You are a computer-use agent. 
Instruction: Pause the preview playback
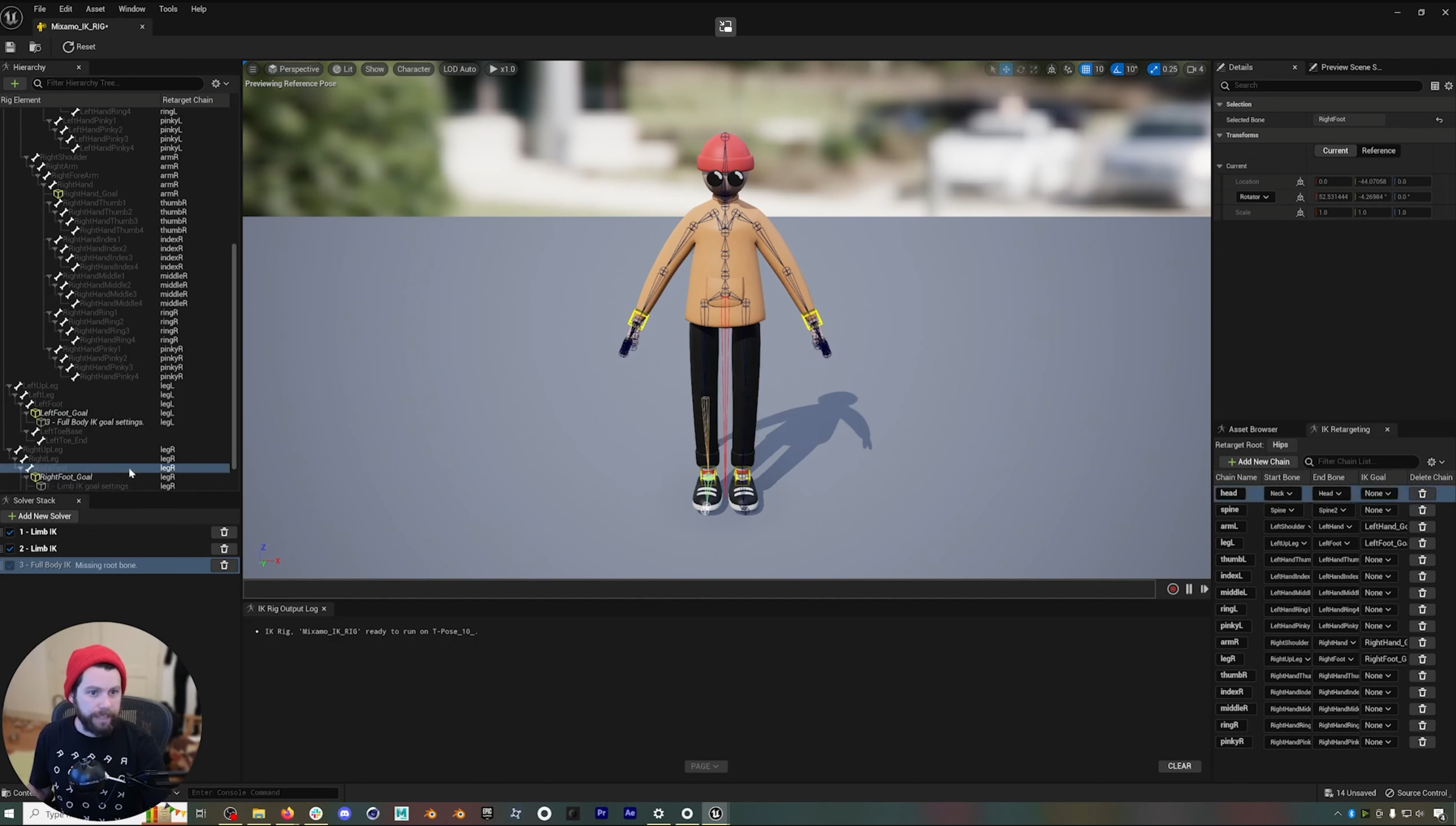[1189, 589]
